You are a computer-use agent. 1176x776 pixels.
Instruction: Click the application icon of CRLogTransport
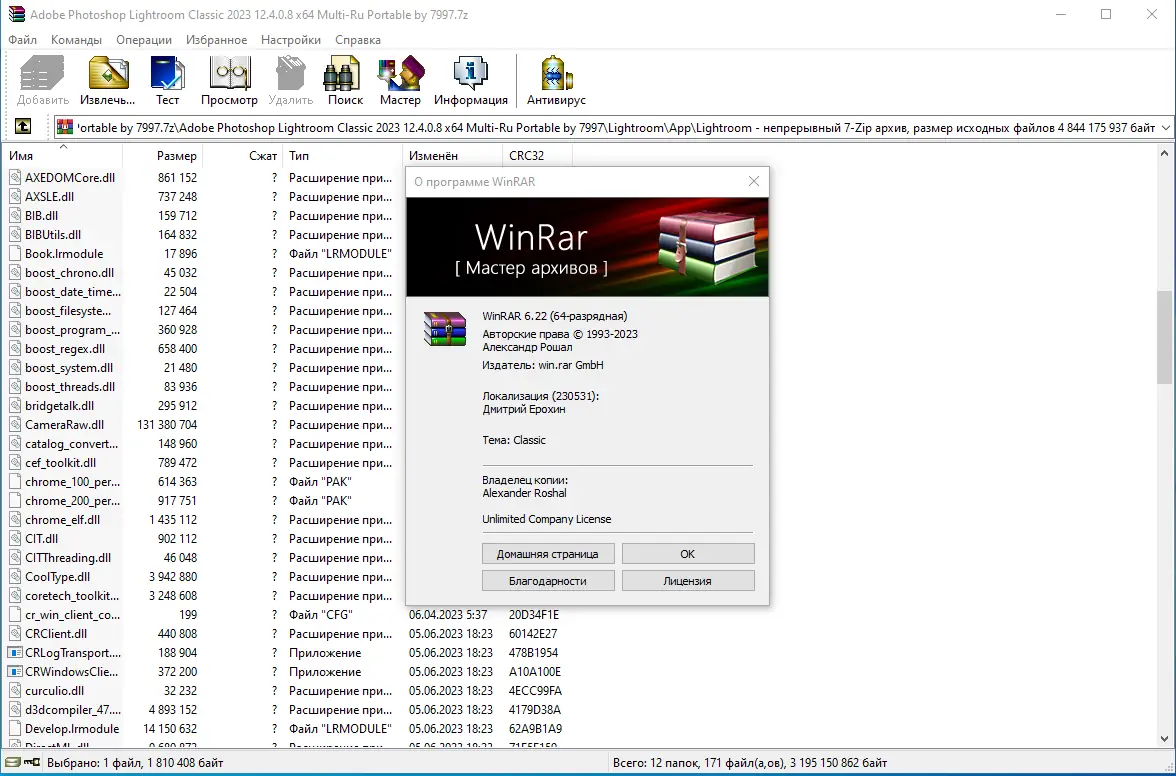click(x=15, y=652)
